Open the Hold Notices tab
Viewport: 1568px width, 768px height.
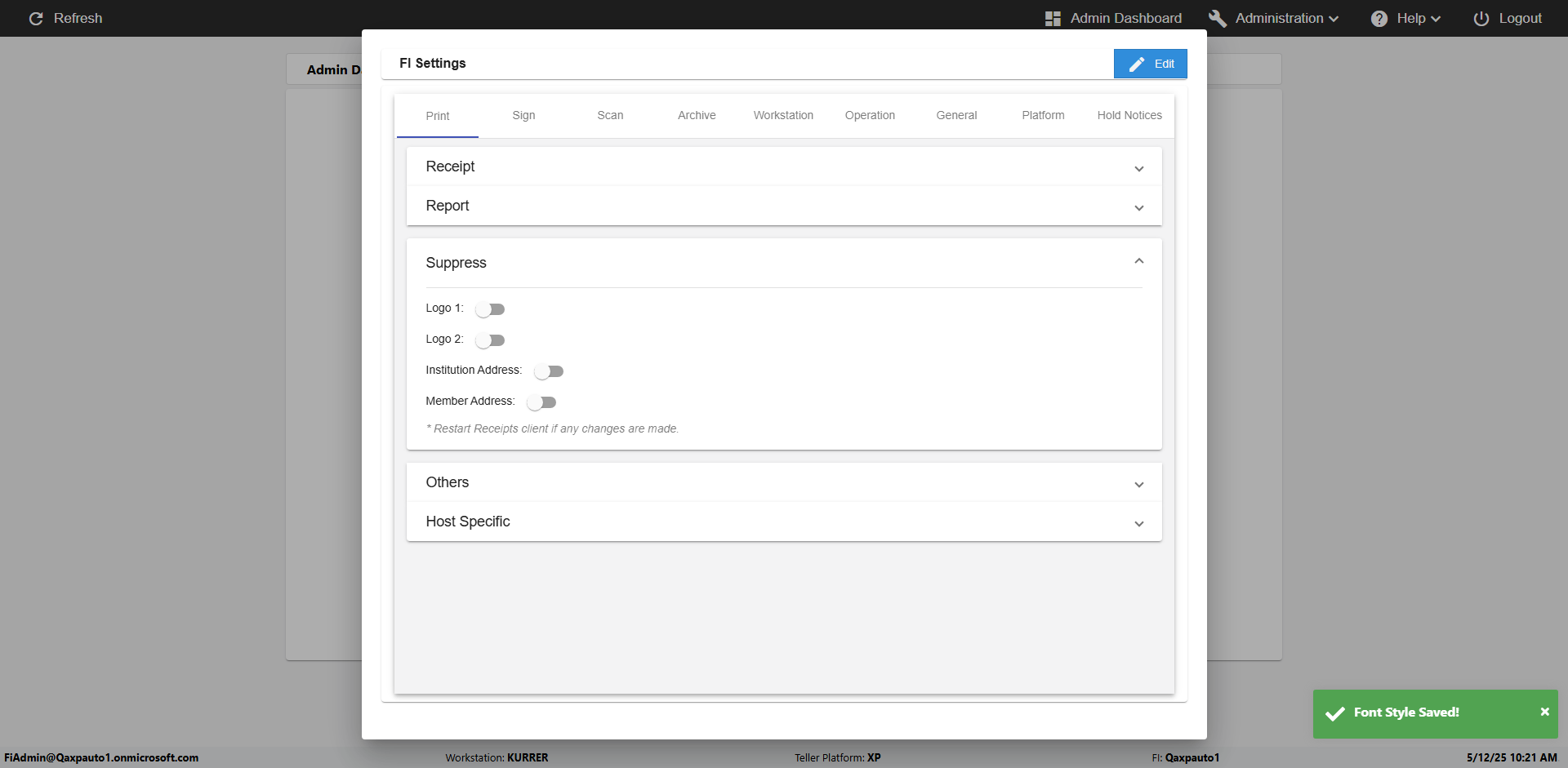1129,115
